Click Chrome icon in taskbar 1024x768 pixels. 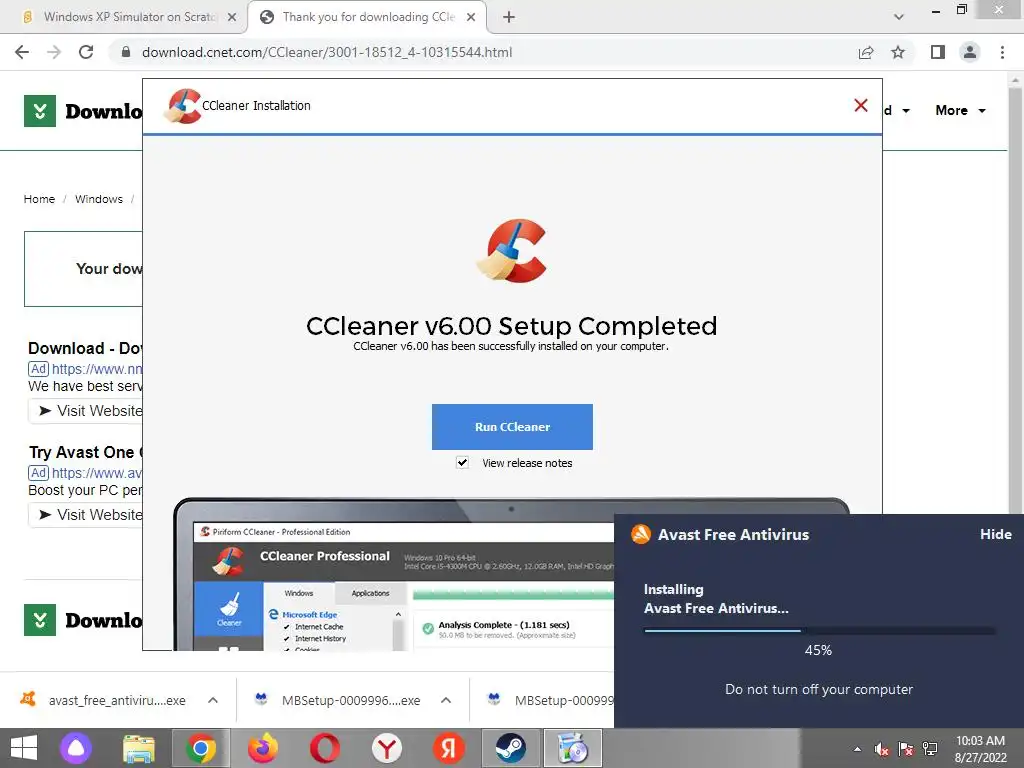point(201,748)
